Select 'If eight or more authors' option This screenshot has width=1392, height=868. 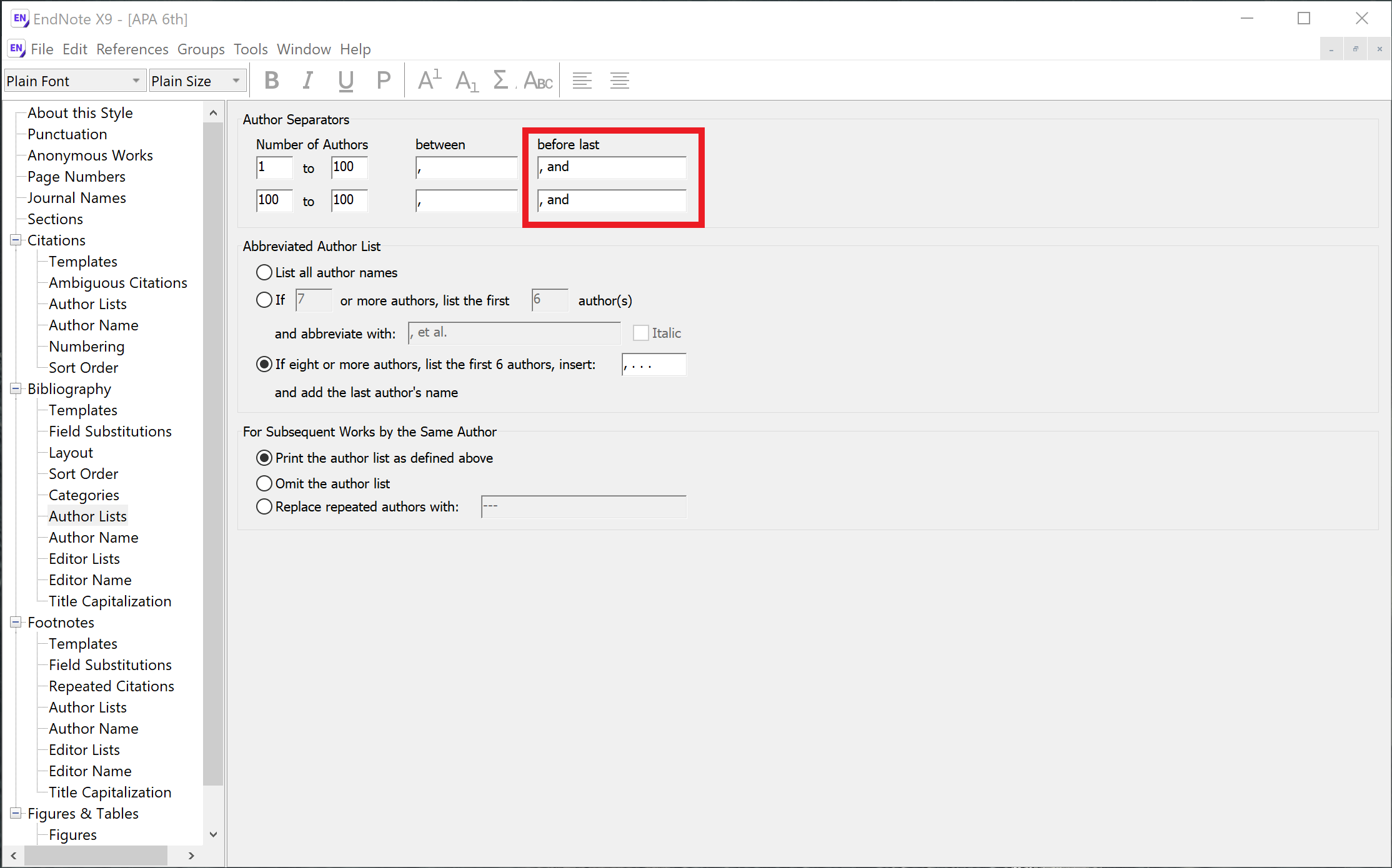264,364
